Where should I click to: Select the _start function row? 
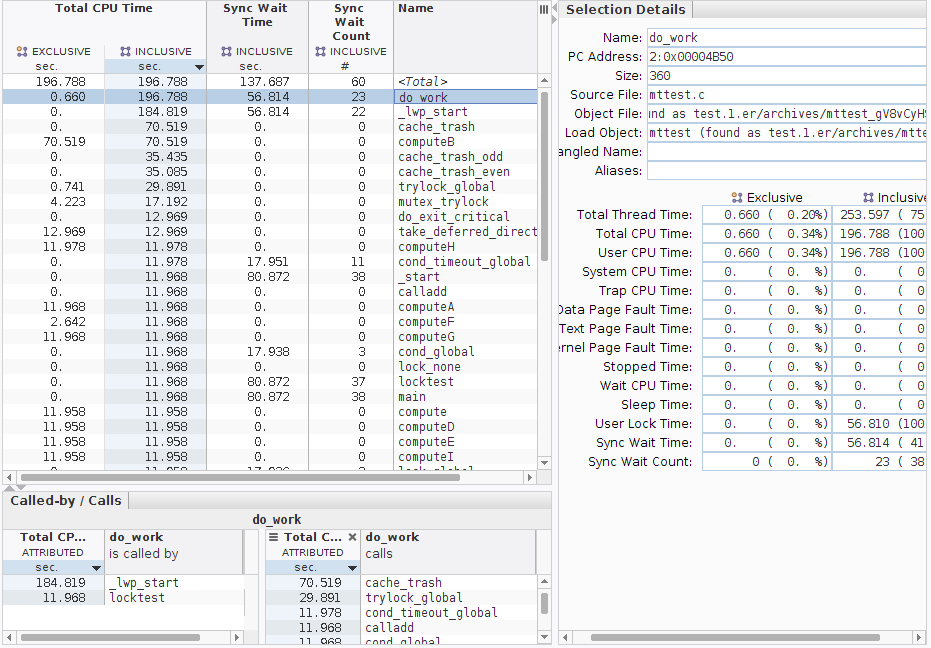click(x=270, y=277)
